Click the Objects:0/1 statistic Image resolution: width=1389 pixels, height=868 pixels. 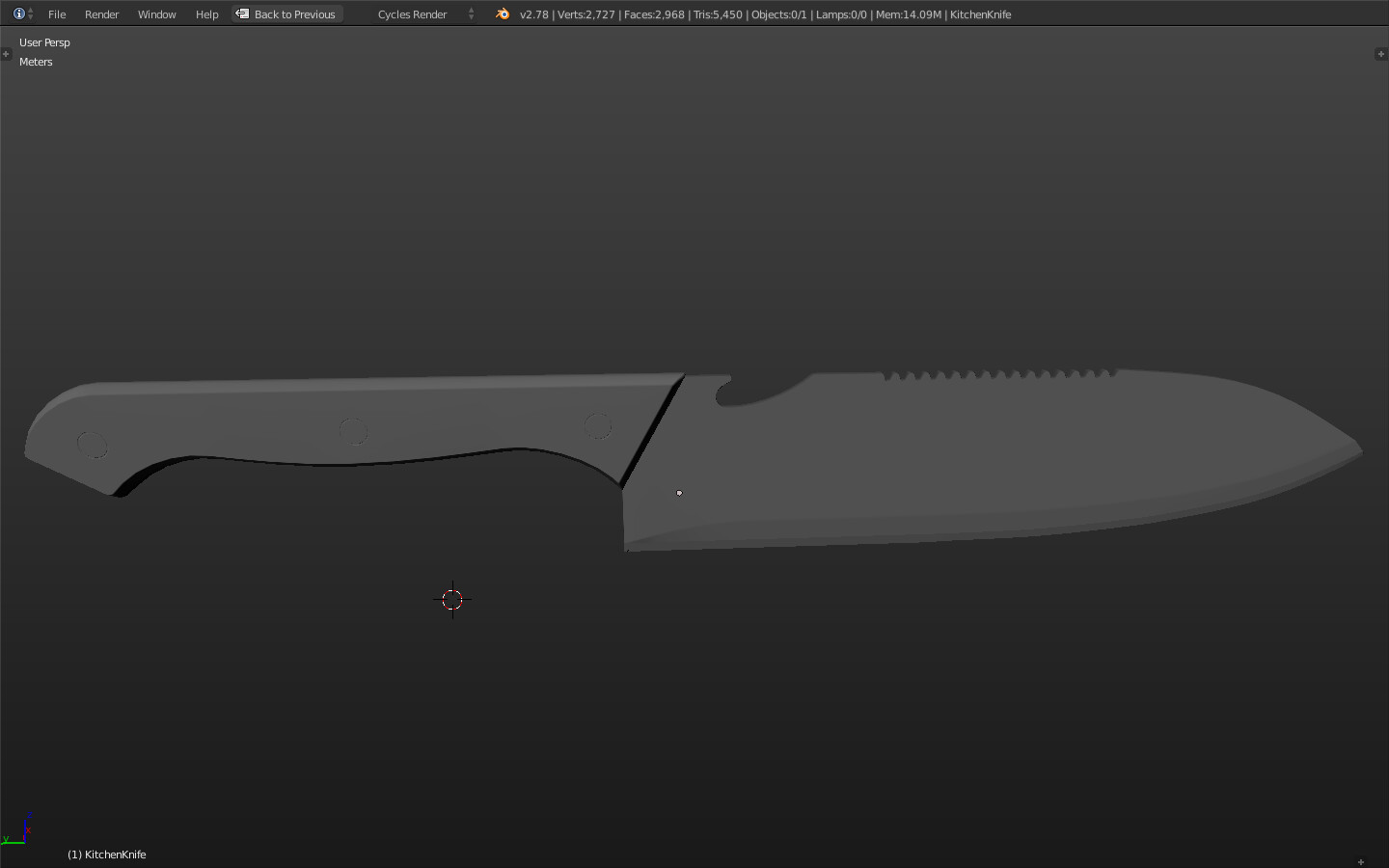click(779, 14)
